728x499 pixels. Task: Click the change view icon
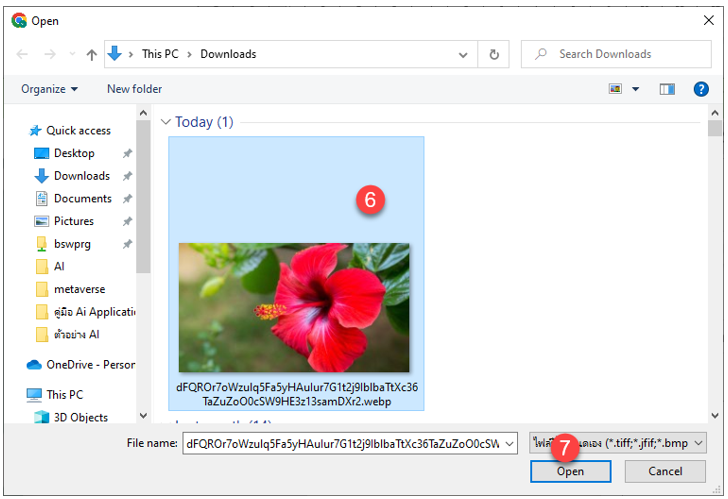click(x=616, y=89)
